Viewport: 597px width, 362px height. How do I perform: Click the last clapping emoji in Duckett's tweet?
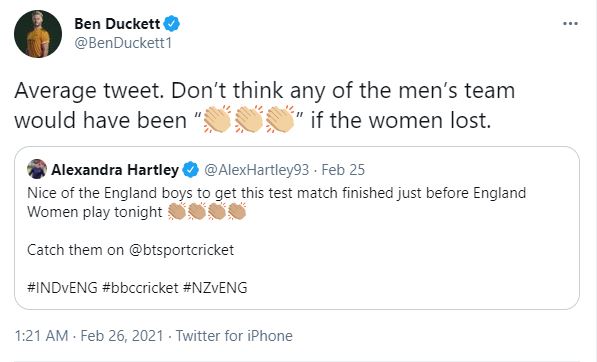(x=280, y=120)
